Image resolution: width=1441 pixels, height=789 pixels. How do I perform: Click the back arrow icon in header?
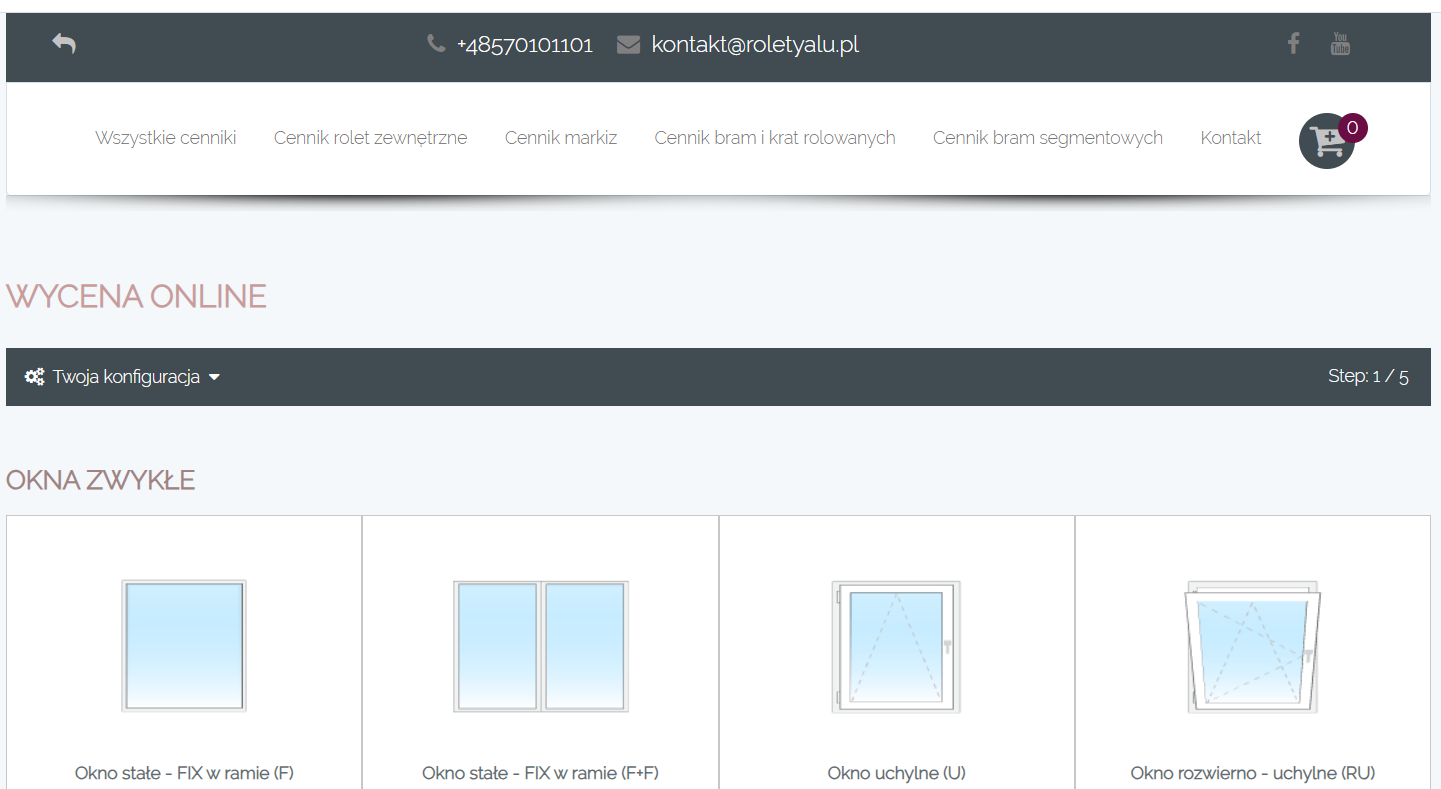[64, 44]
